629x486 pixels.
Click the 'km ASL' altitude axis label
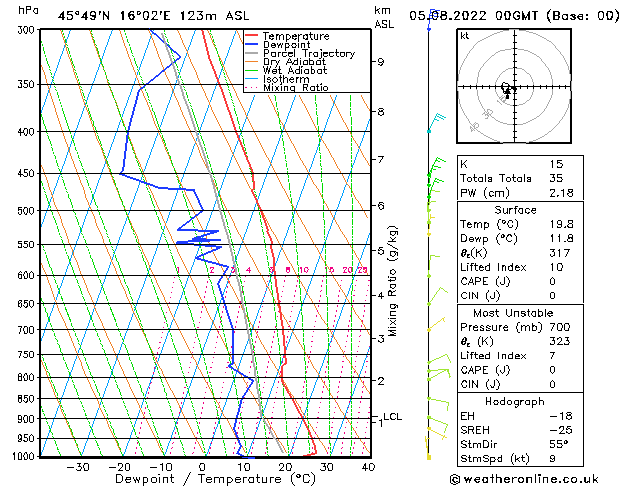(384, 17)
